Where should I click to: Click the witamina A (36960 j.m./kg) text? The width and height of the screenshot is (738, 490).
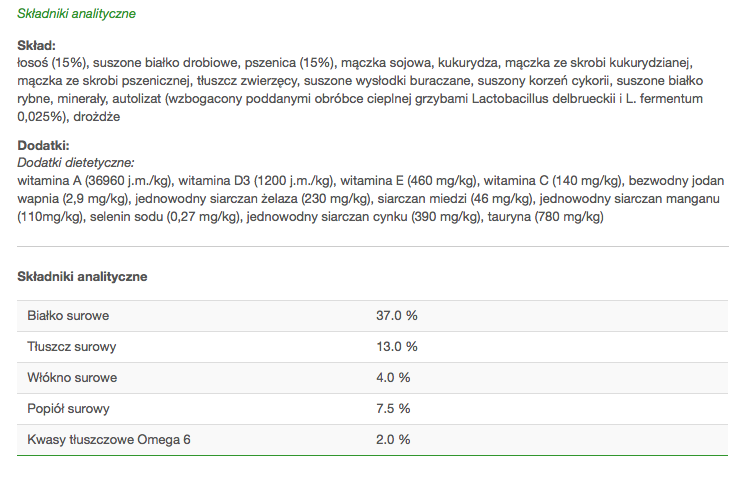[x=96, y=181]
